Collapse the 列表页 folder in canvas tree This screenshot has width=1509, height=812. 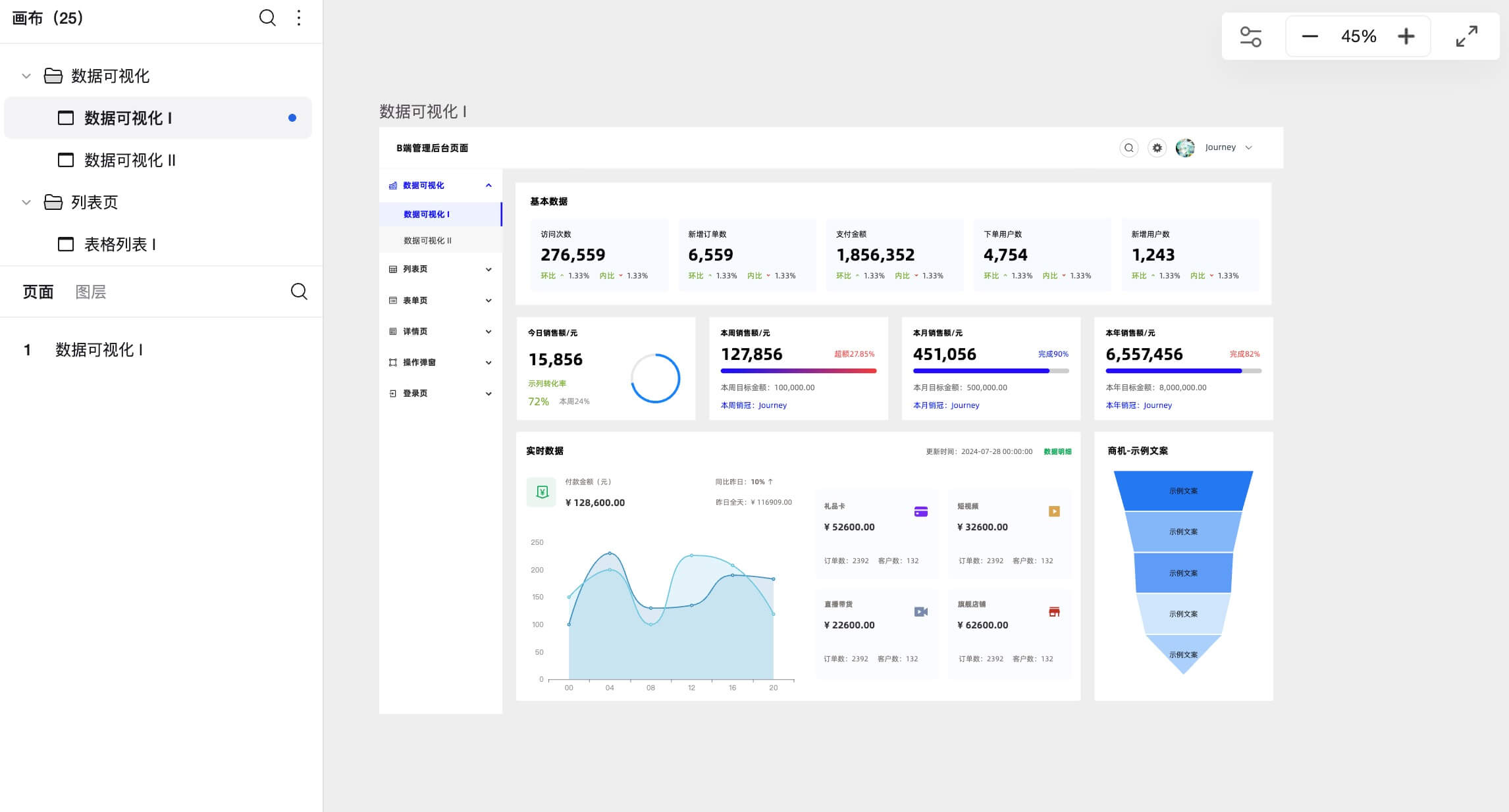tap(26, 203)
